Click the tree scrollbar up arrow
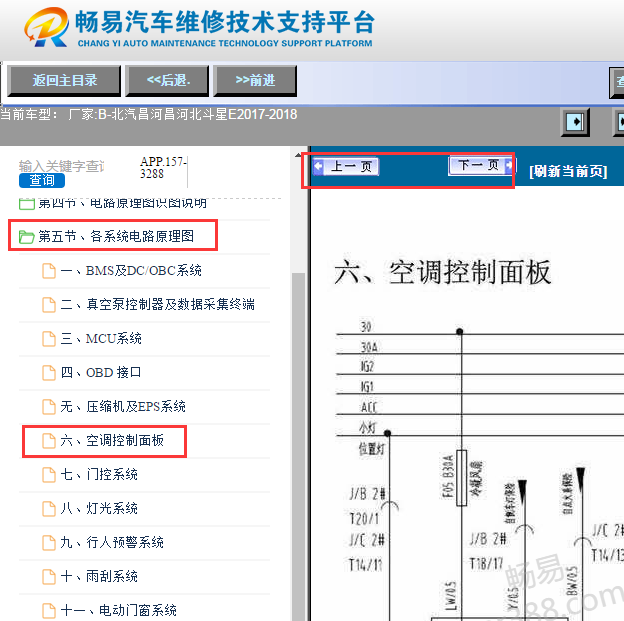The height and width of the screenshot is (621, 624). pyautogui.click(x=298, y=155)
